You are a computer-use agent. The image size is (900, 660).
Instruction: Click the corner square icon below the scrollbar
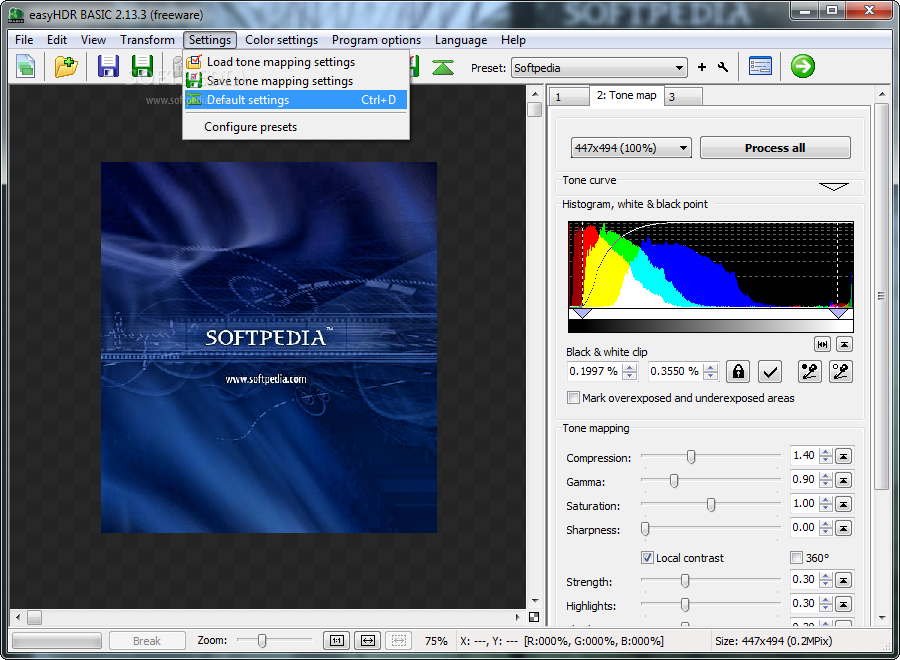534,617
